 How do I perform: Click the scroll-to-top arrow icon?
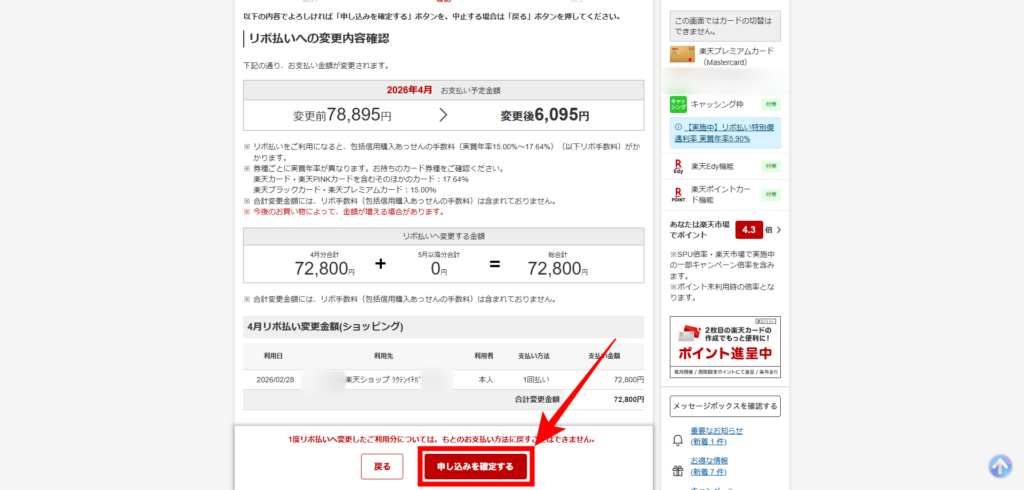(1000, 466)
